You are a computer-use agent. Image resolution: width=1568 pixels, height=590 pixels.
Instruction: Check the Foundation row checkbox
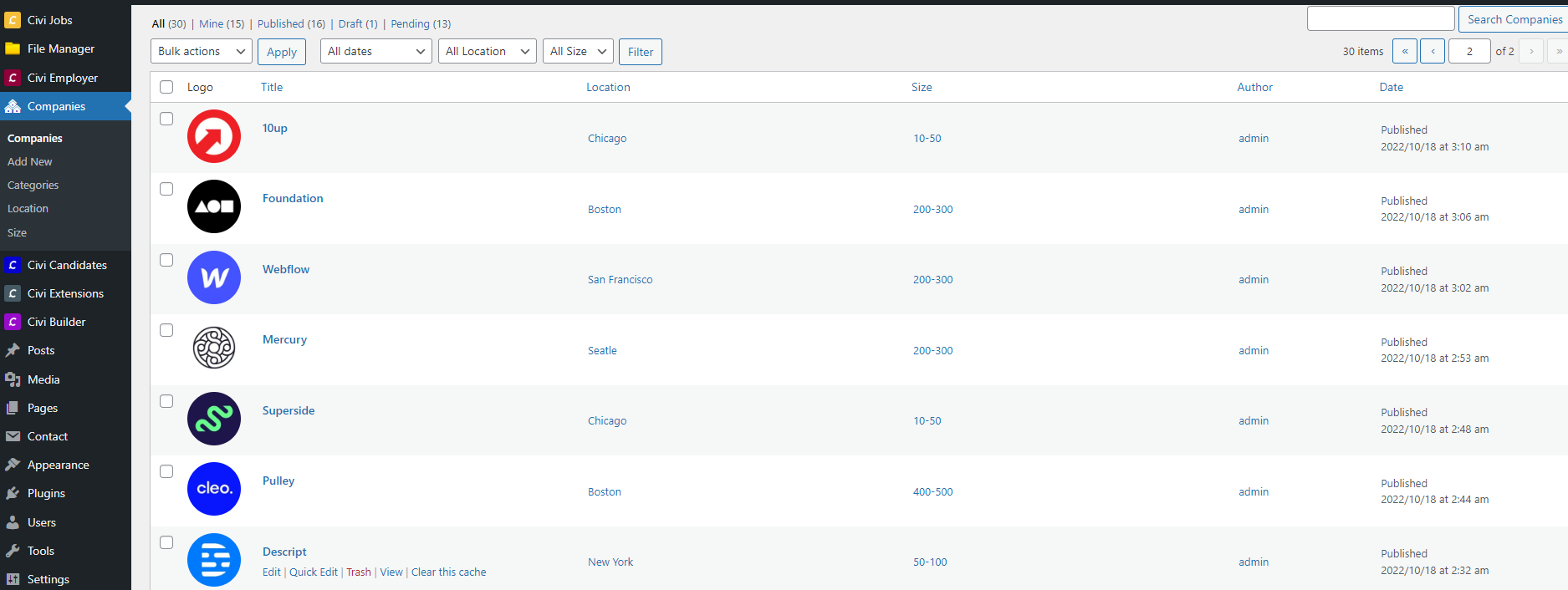pos(166,189)
